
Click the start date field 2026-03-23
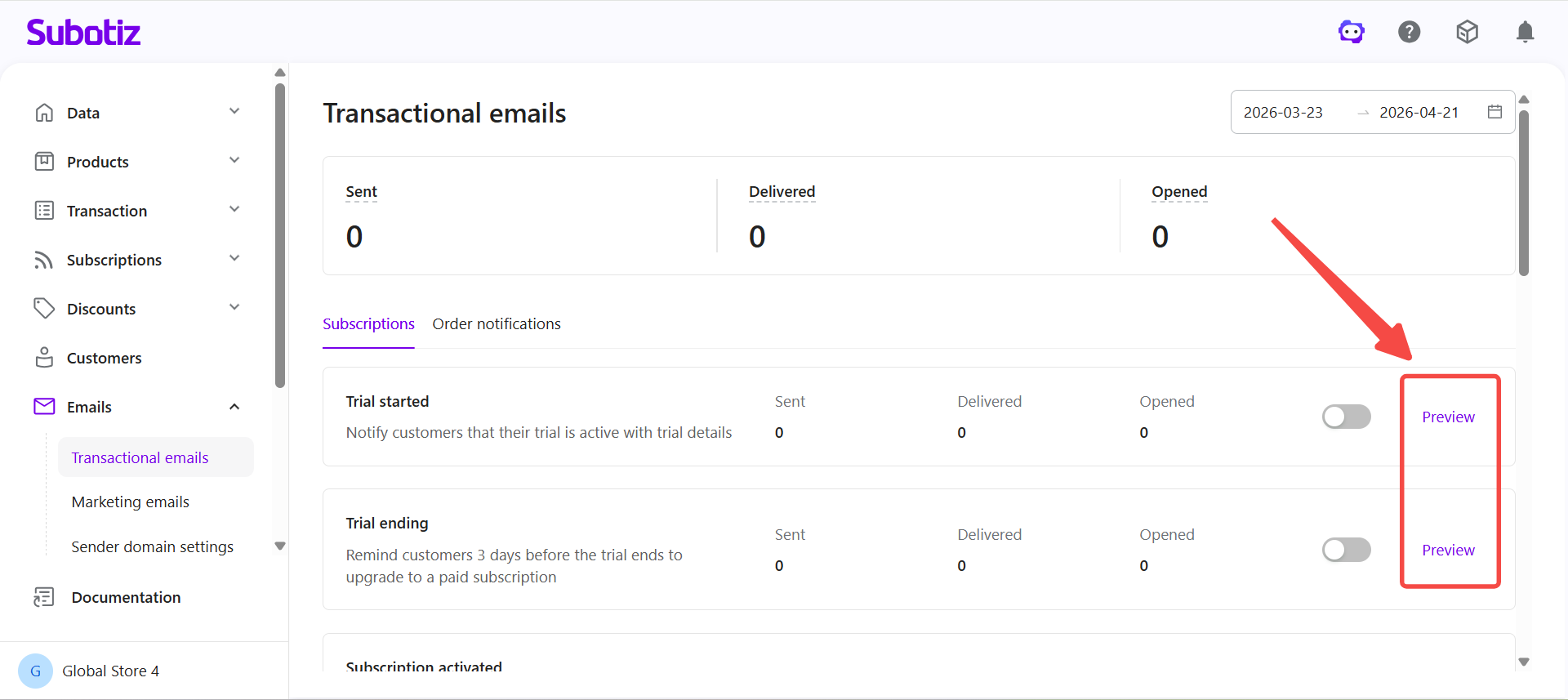tap(1283, 113)
